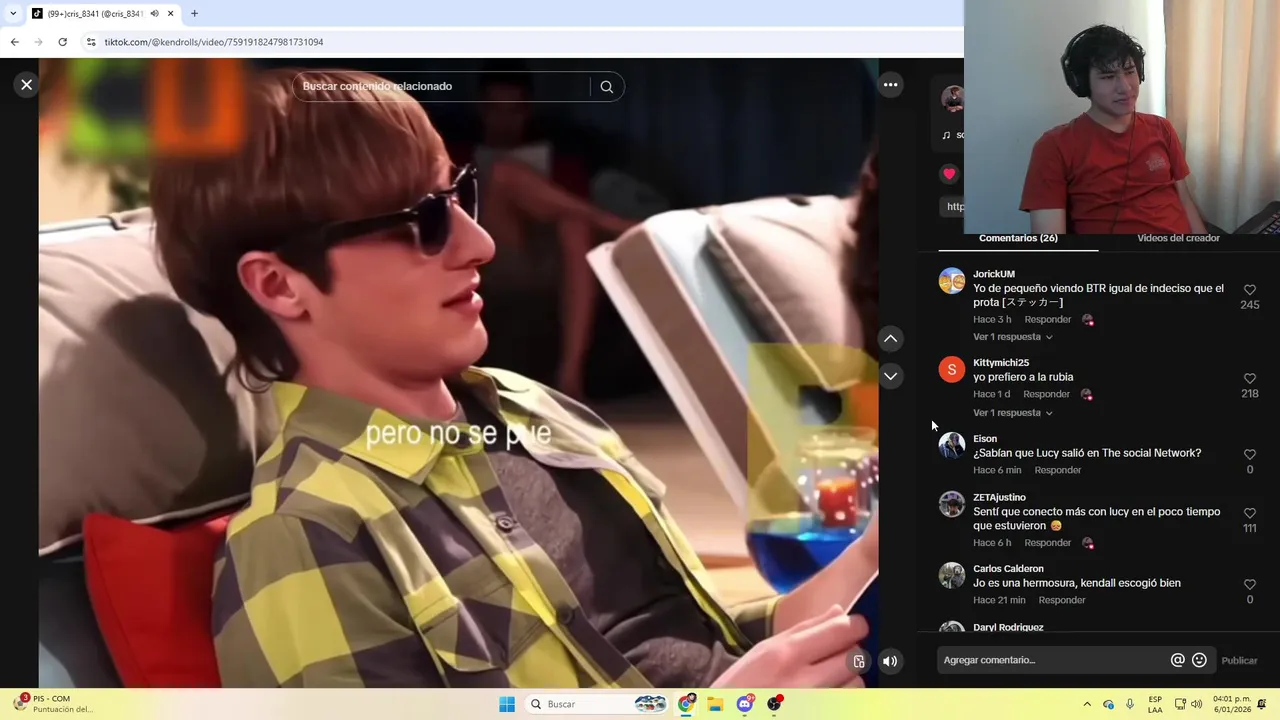
Task: Open OBS Studio from the taskbar
Action: click(774, 704)
